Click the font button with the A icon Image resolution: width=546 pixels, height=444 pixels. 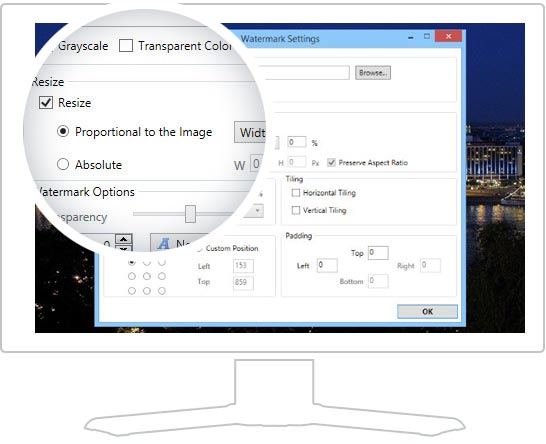[179, 243]
